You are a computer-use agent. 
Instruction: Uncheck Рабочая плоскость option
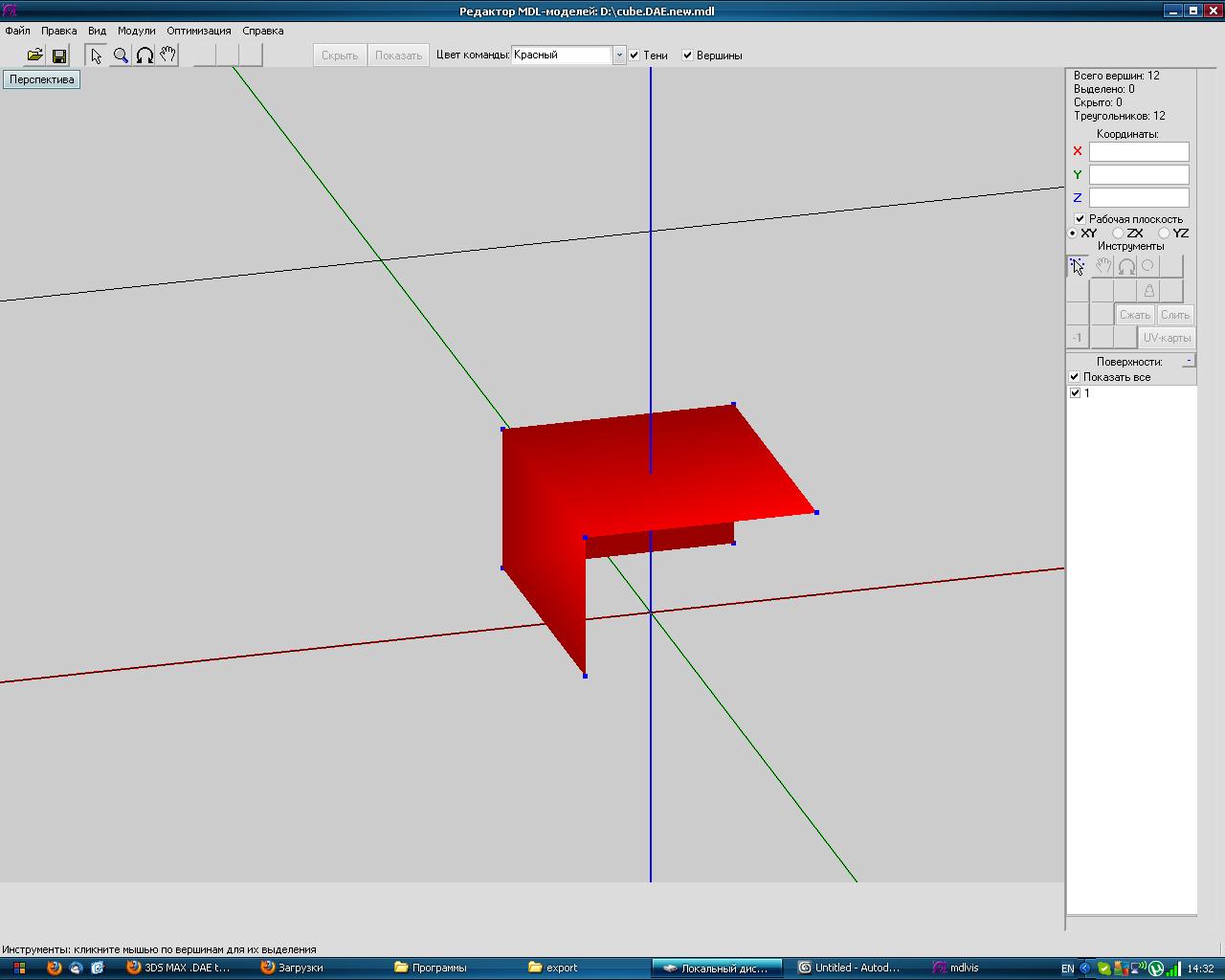coord(1080,219)
